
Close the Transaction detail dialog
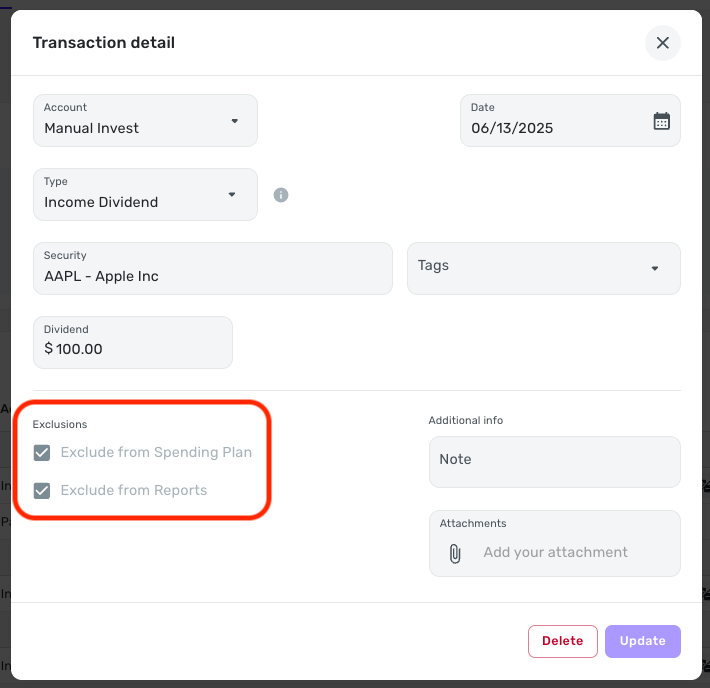662,43
